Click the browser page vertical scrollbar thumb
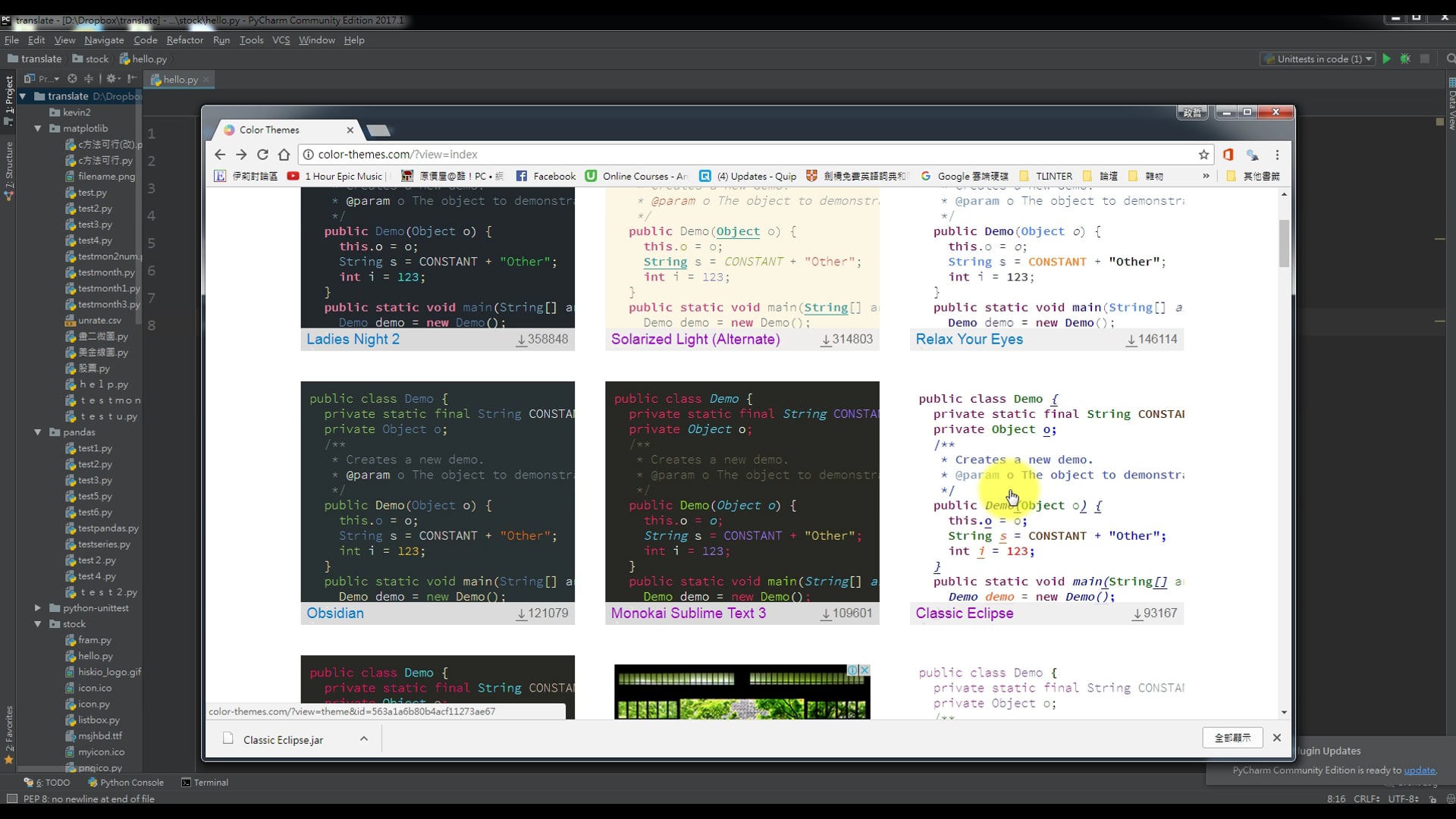This screenshot has height=819, width=1456. tap(1284, 243)
